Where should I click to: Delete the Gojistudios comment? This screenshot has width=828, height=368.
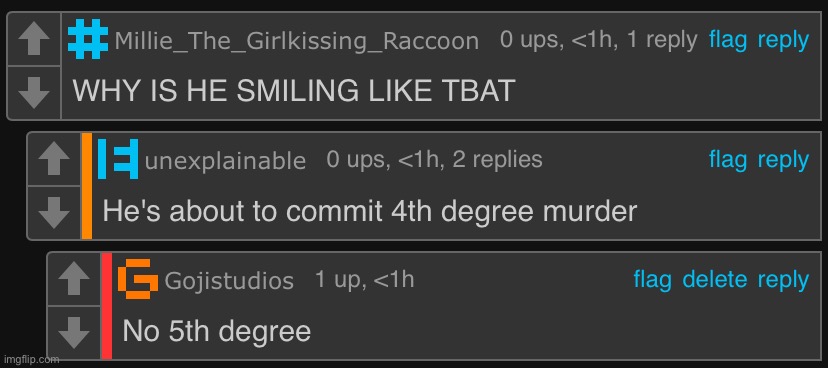click(714, 280)
